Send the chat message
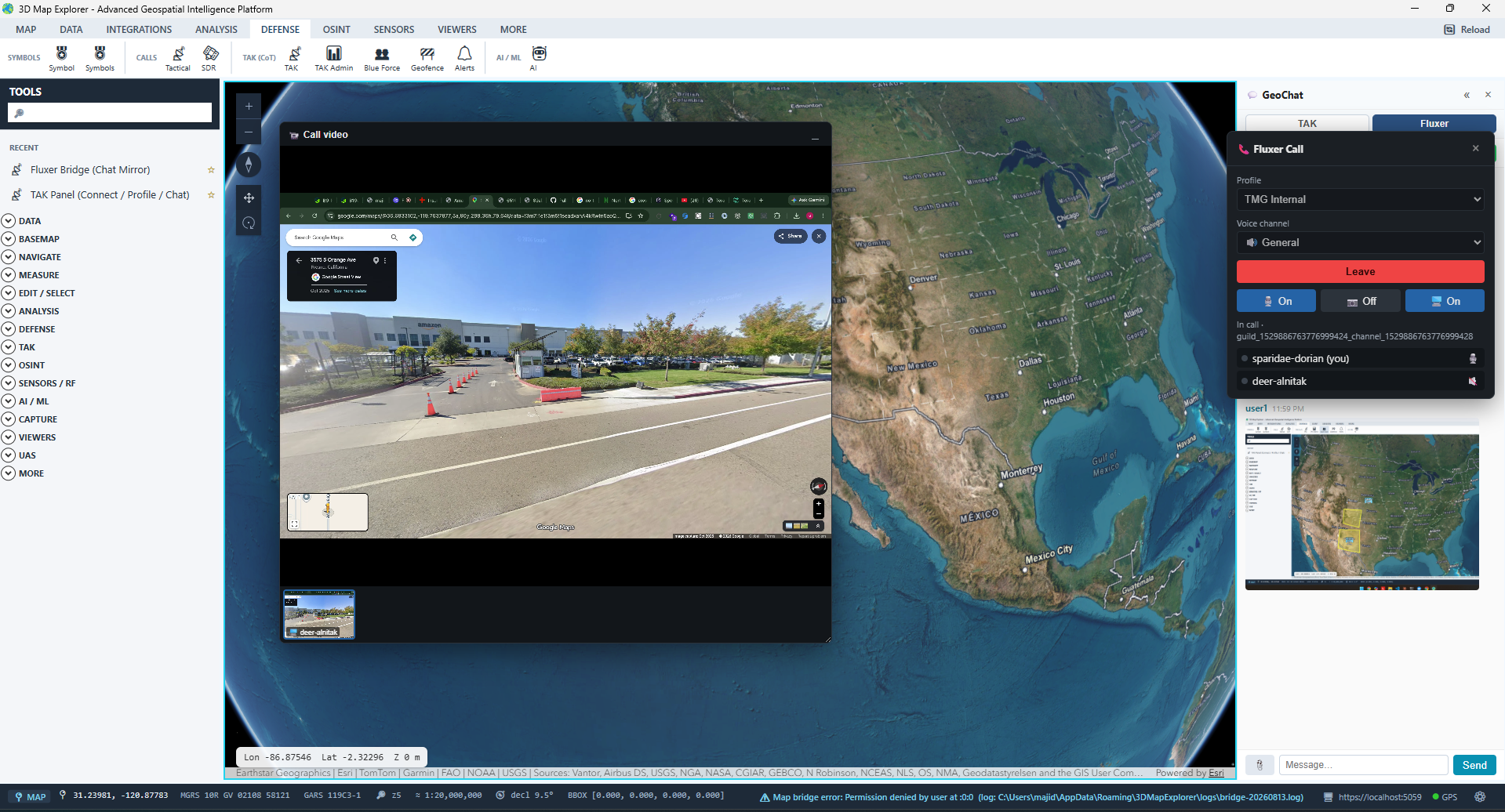 [x=1474, y=765]
